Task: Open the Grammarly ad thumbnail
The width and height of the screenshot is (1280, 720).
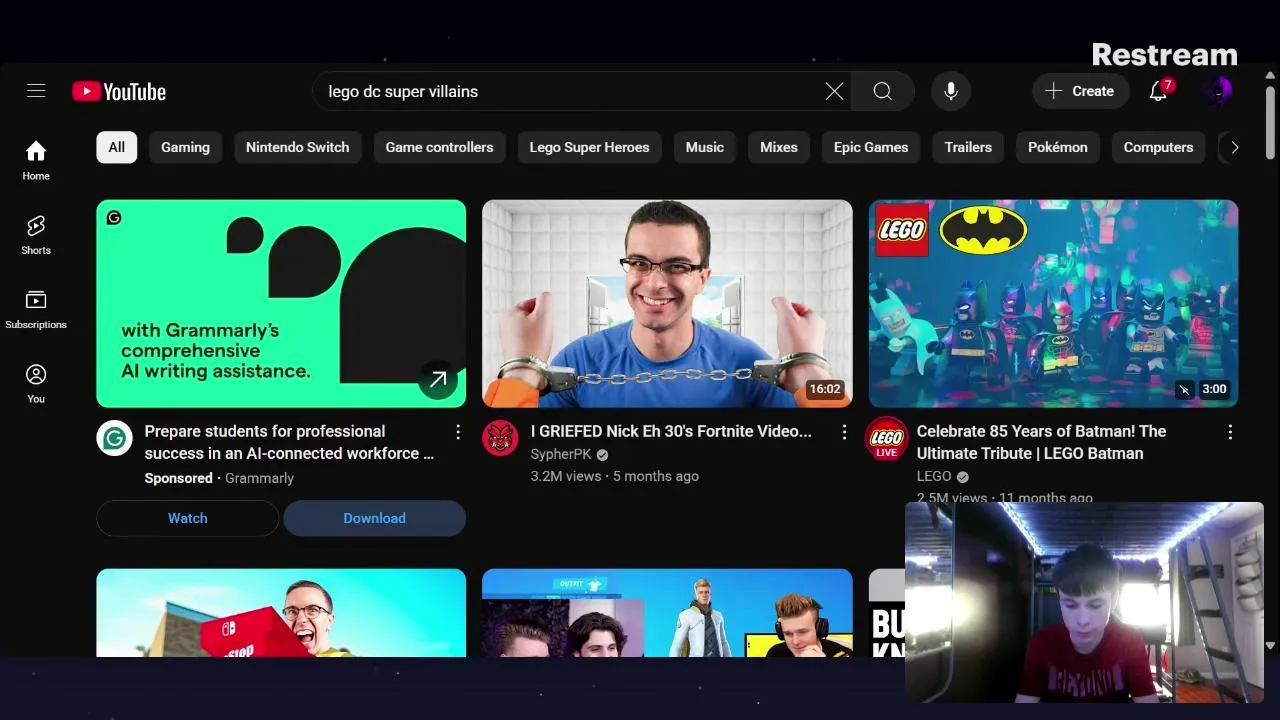Action: coord(281,303)
